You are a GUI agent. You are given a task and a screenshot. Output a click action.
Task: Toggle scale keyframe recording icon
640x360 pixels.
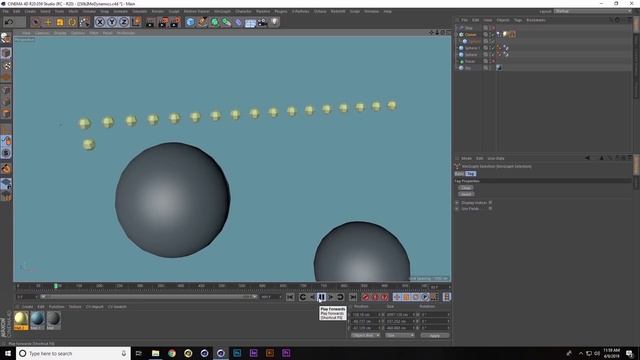click(x=406, y=297)
